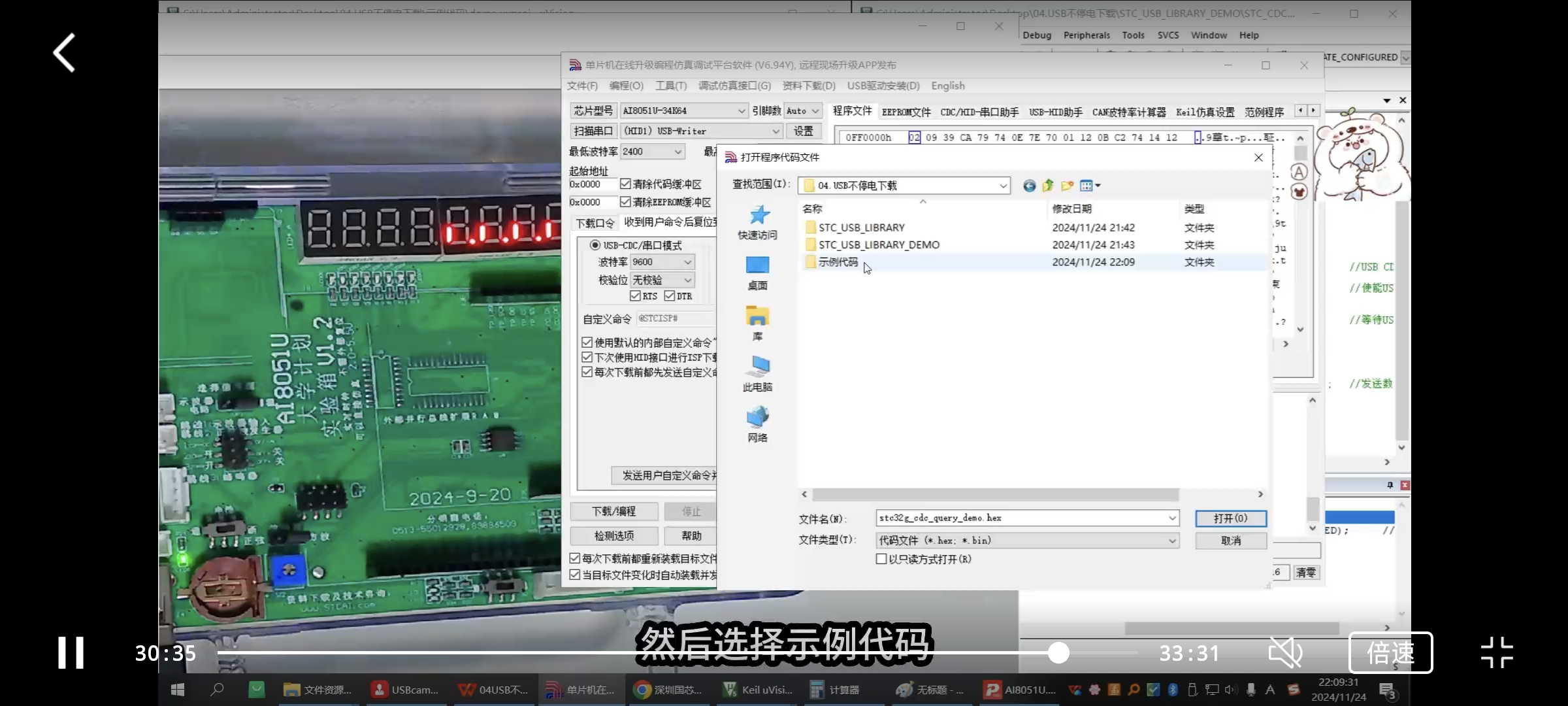1568x706 pixels.
Task: Open the view menu icon in file dialog
Action: [x=1090, y=186]
